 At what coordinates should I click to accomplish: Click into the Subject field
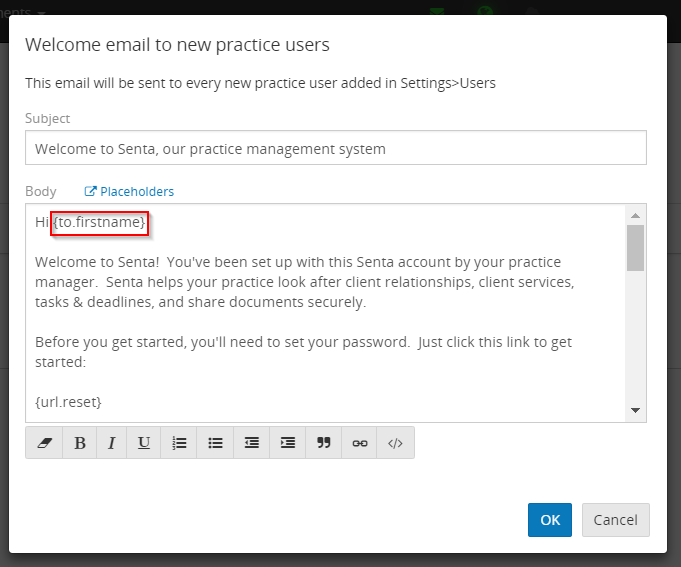(336, 148)
